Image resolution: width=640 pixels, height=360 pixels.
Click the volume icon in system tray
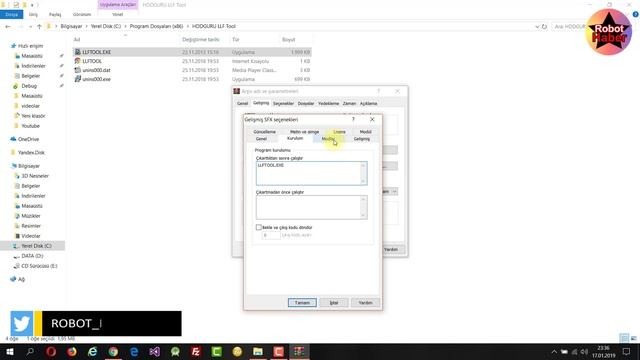tap(584, 352)
